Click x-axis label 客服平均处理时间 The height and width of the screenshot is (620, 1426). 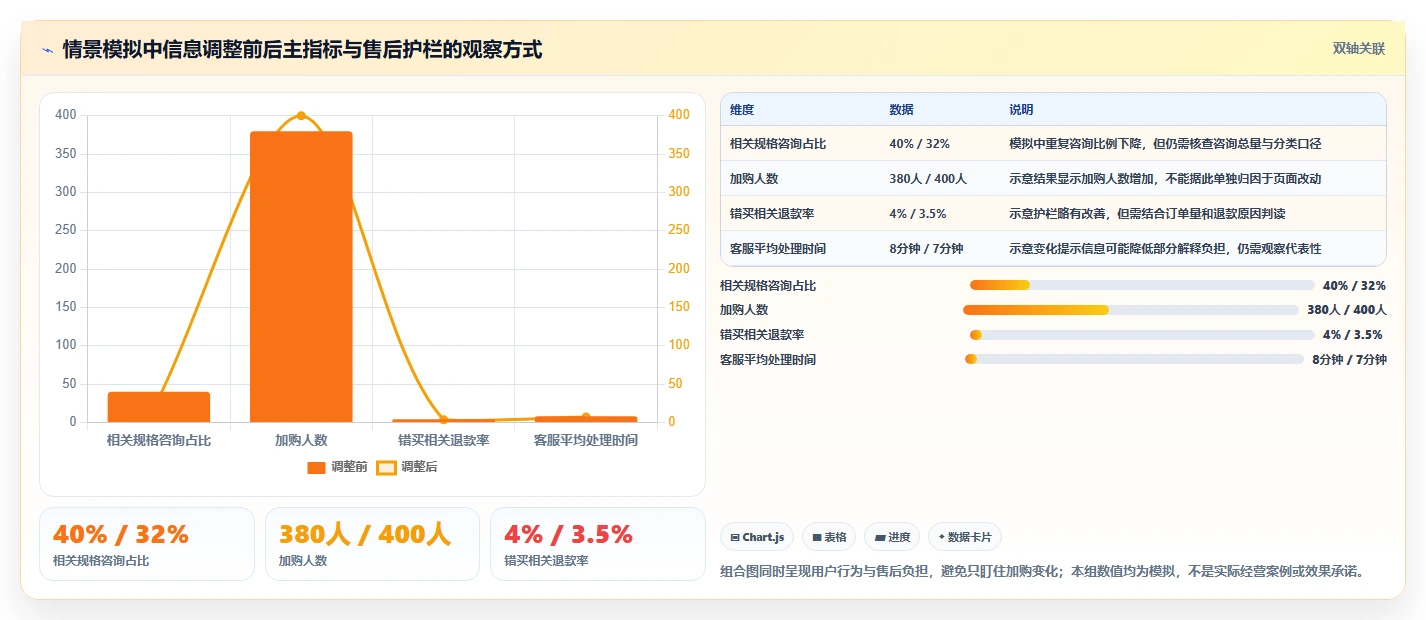pyautogui.click(x=586, y=440)
